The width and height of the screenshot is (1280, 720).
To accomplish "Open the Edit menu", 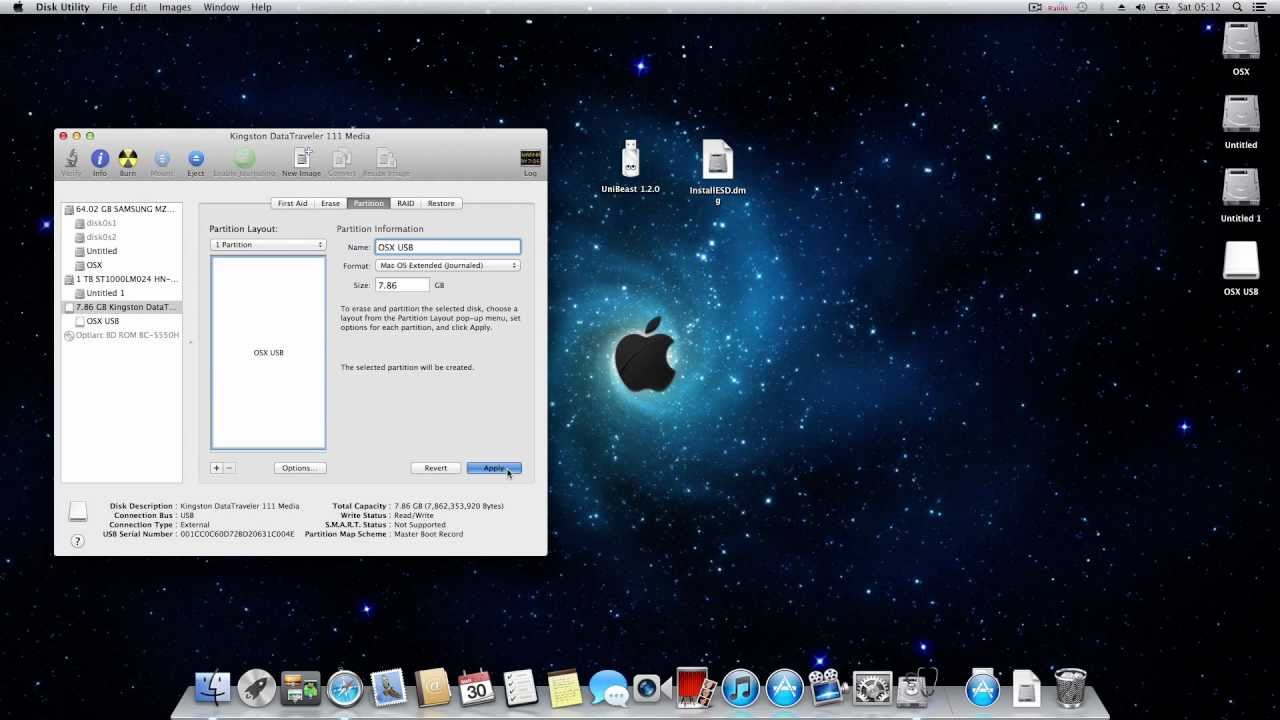I will [x=138, y=7].
